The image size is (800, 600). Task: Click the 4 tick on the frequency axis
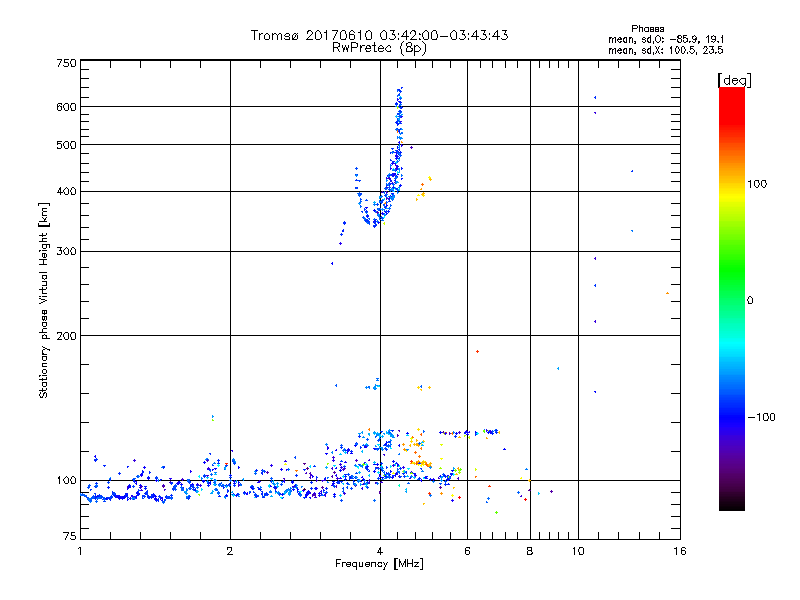[x=379, y=551]
